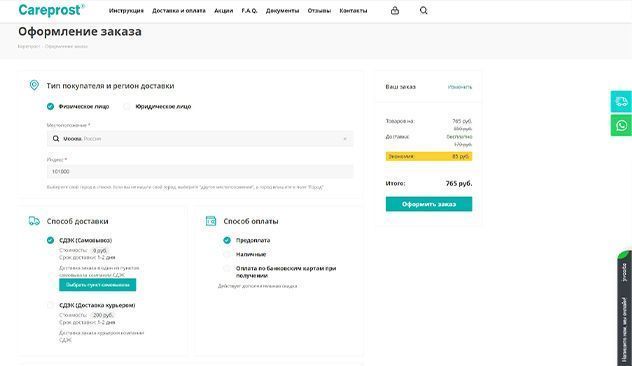Image resolution: width=632 pixels, height=366 pixels.
Task: Click the choose pickup point button
Action: tap(98, 285)
